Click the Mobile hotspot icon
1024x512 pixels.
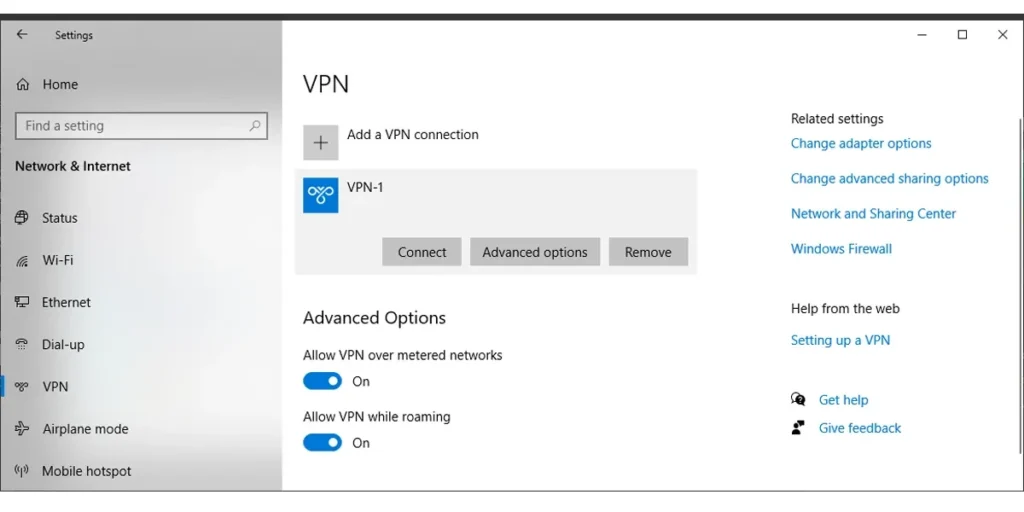22,471
